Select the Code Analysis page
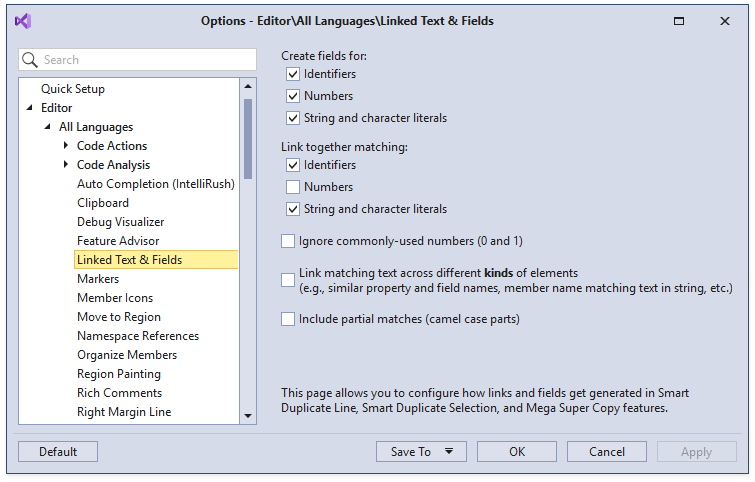755x482 pixels. click(x=113, y=165)
